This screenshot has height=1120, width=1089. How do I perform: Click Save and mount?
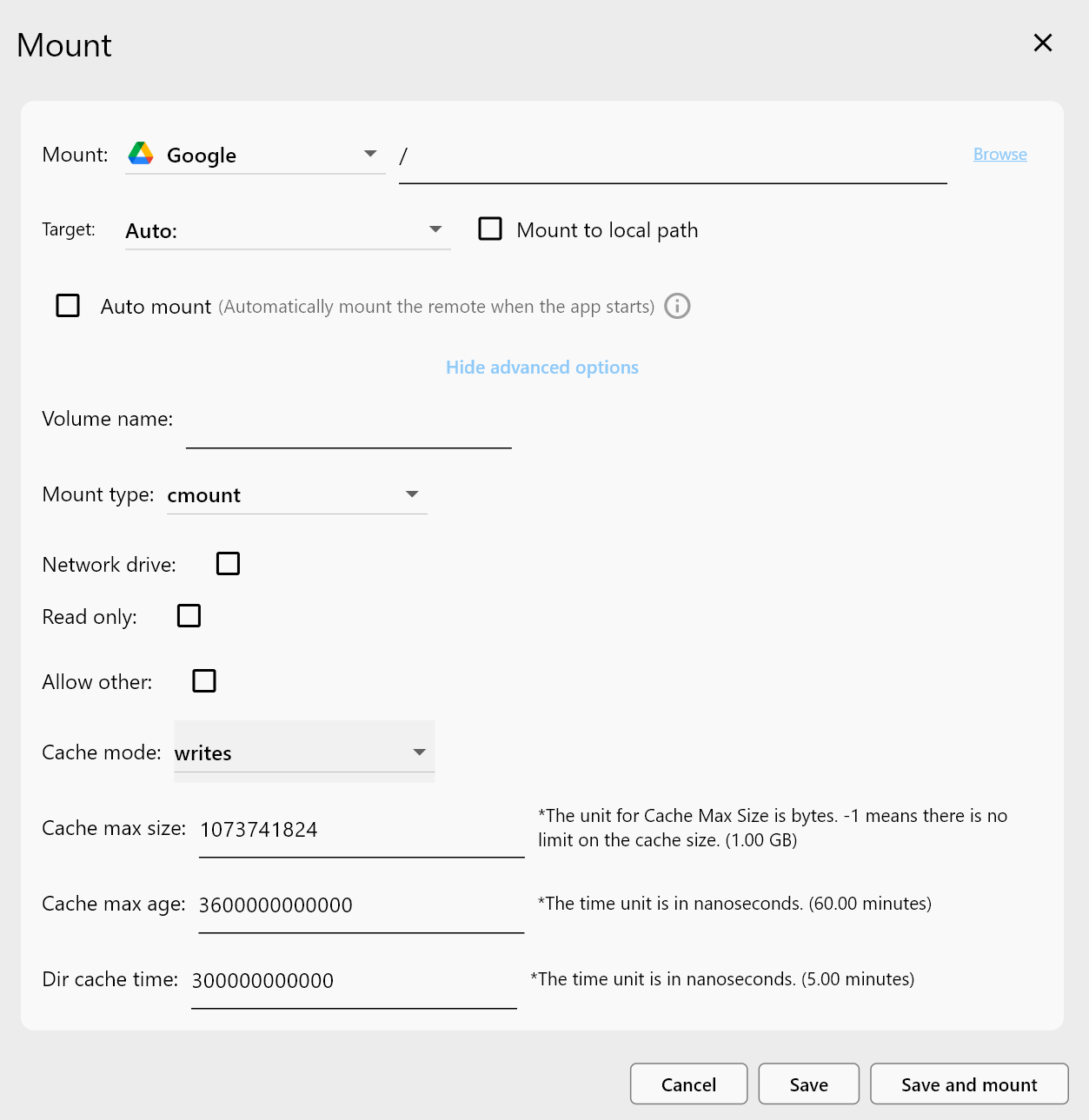(x=968, y=1084)
